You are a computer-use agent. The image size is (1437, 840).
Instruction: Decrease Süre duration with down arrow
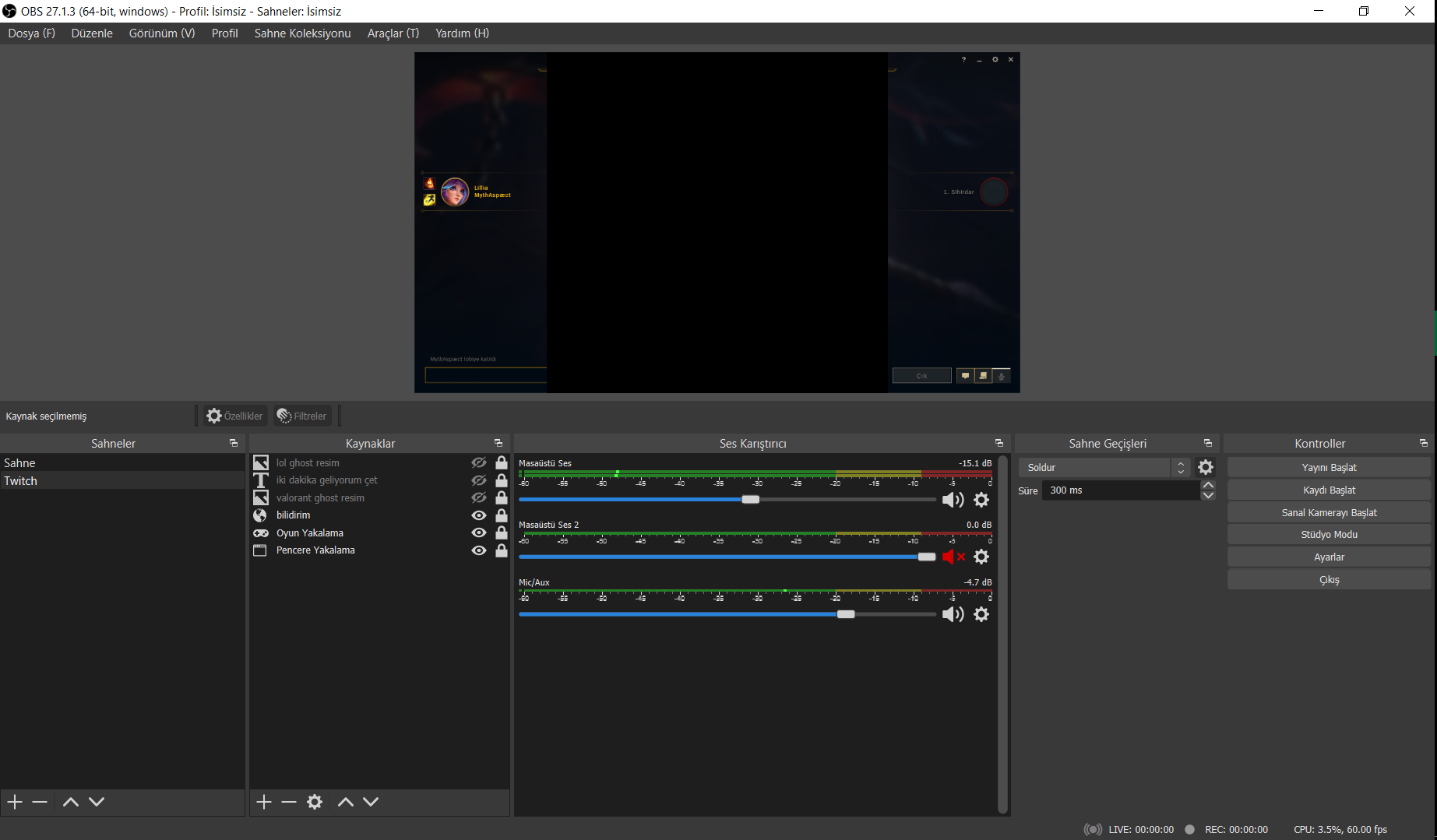click(x=1208, y=495)
